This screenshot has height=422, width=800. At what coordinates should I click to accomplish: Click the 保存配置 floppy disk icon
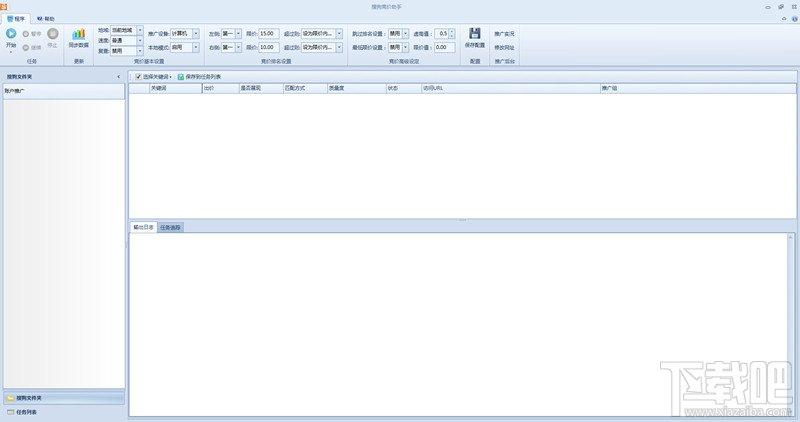pyautogui.click(x=475, y=34)
